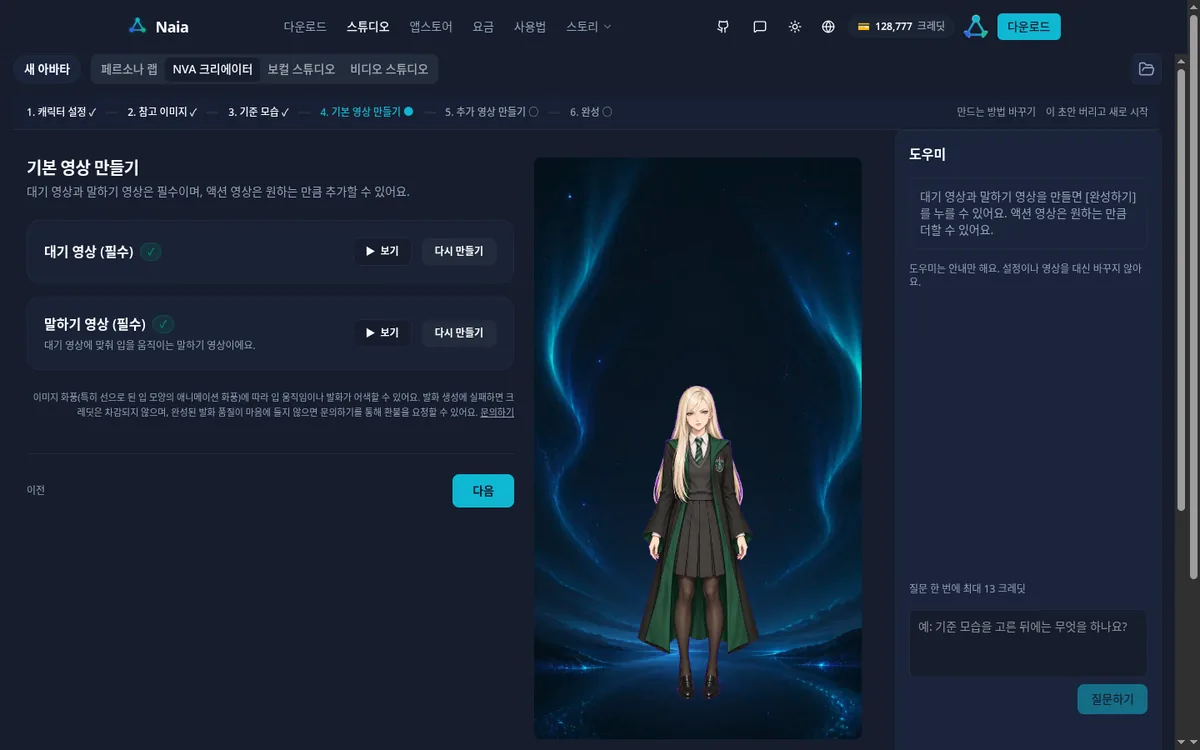
Task: Go to step 3. 기준 모습
Action: coord(258,112)
